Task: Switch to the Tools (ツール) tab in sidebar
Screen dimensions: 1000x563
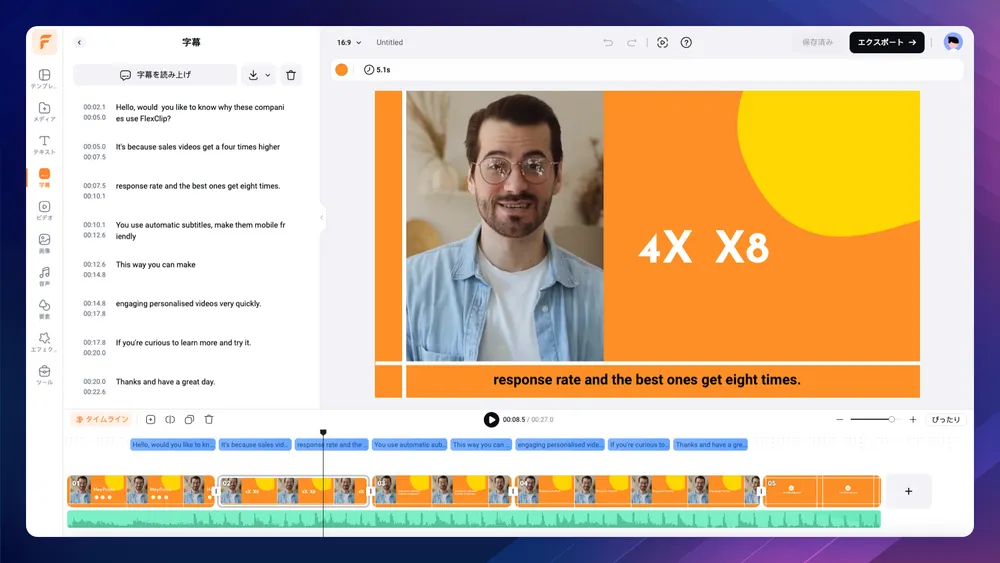Action: (x=44, y=375)
